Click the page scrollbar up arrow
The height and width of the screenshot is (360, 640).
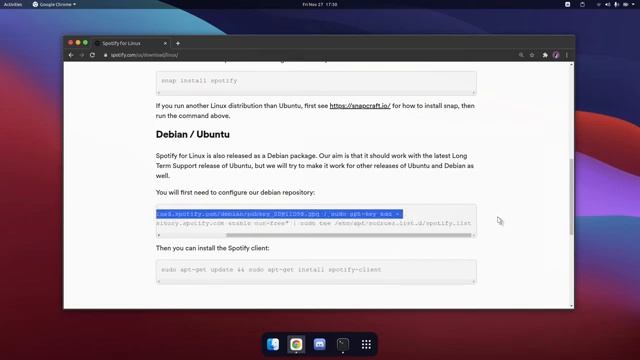(x=571, y=64)
